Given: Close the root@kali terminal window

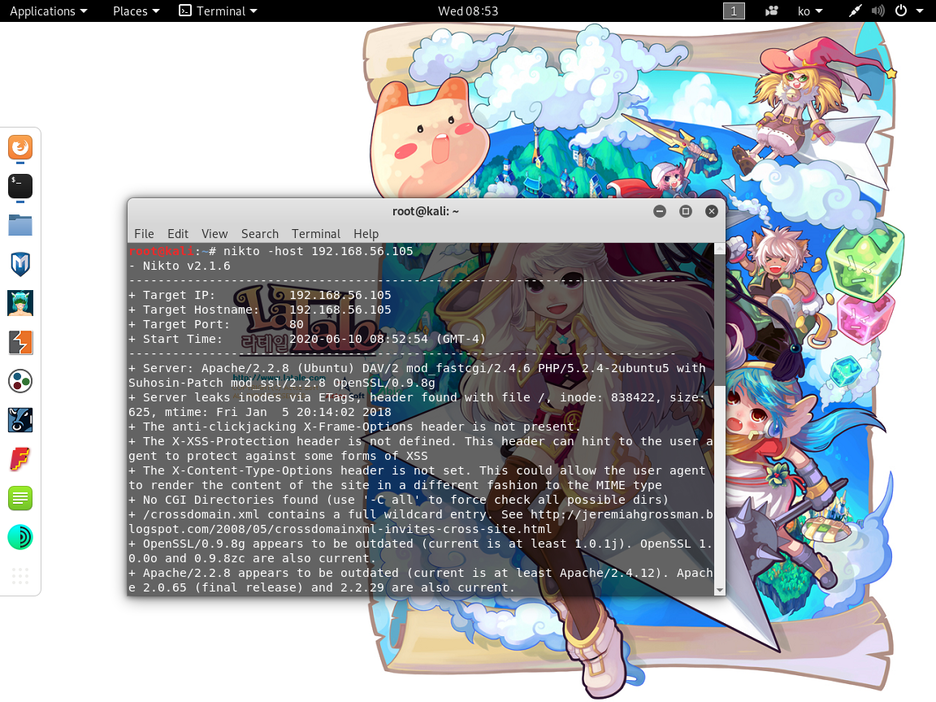Looking at the screenshot, I should coord(712,211).
